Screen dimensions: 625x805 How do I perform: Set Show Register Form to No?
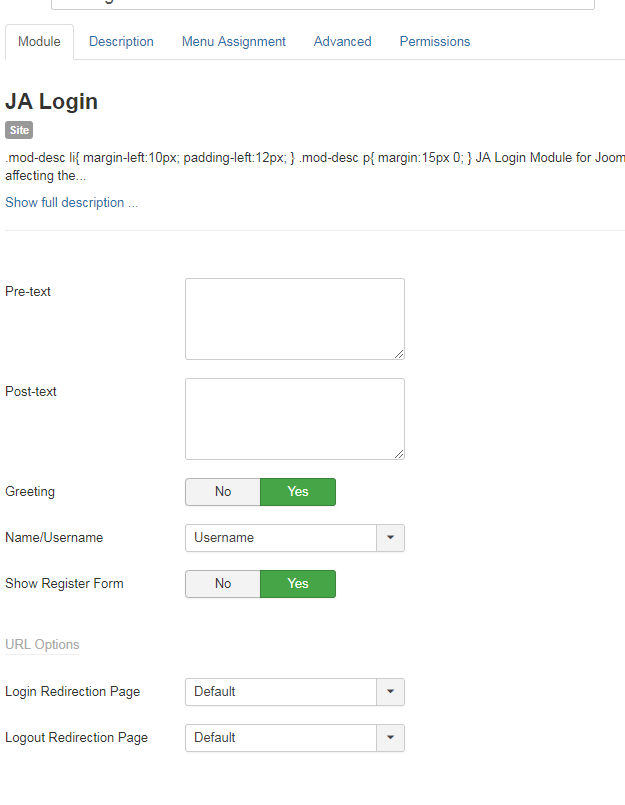point(223,584)
